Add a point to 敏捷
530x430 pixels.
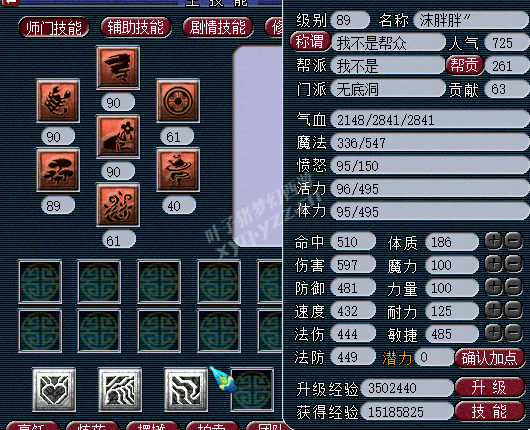493,333
